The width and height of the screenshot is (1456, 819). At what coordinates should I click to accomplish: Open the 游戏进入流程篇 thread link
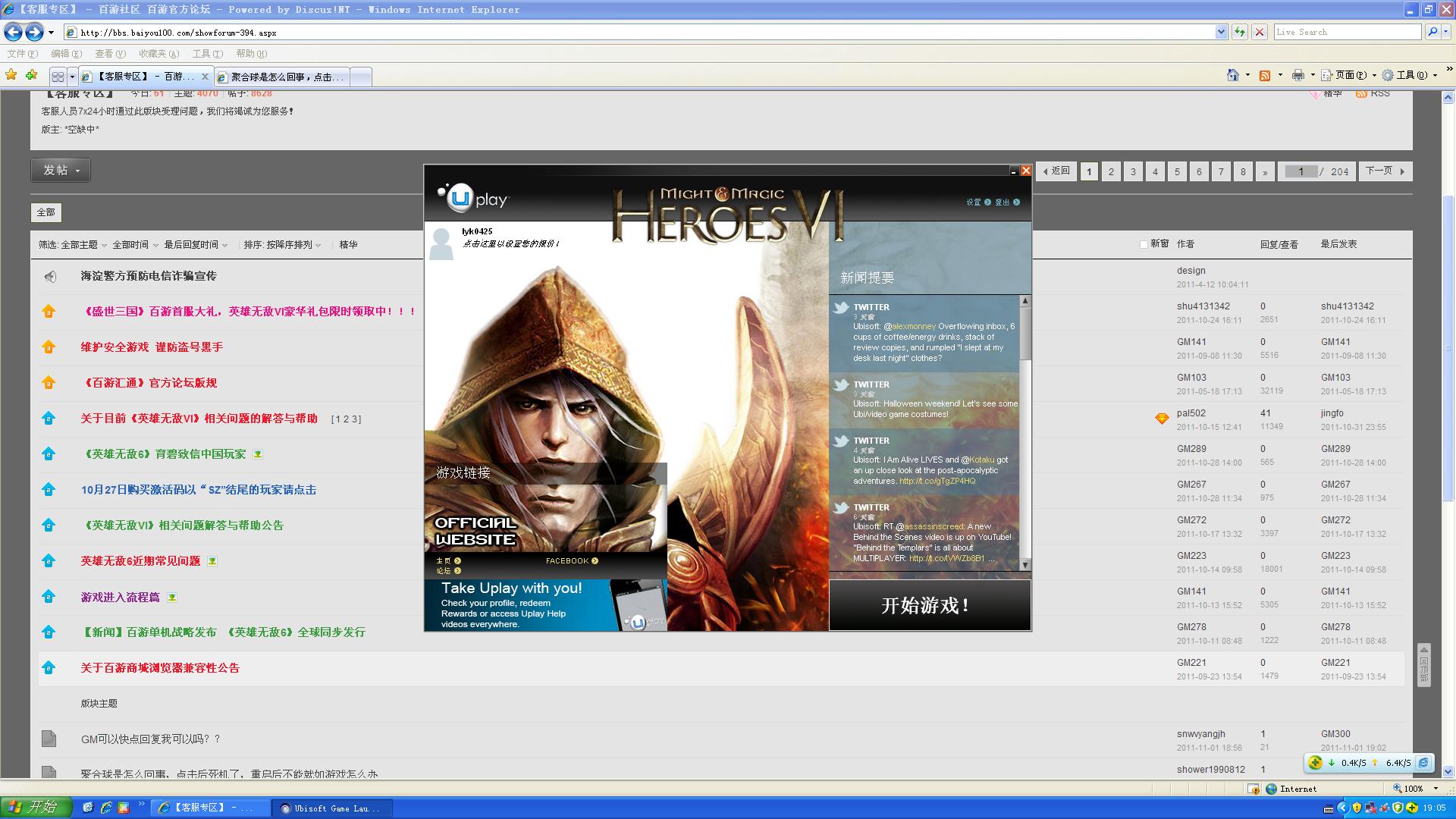point(121,598)
